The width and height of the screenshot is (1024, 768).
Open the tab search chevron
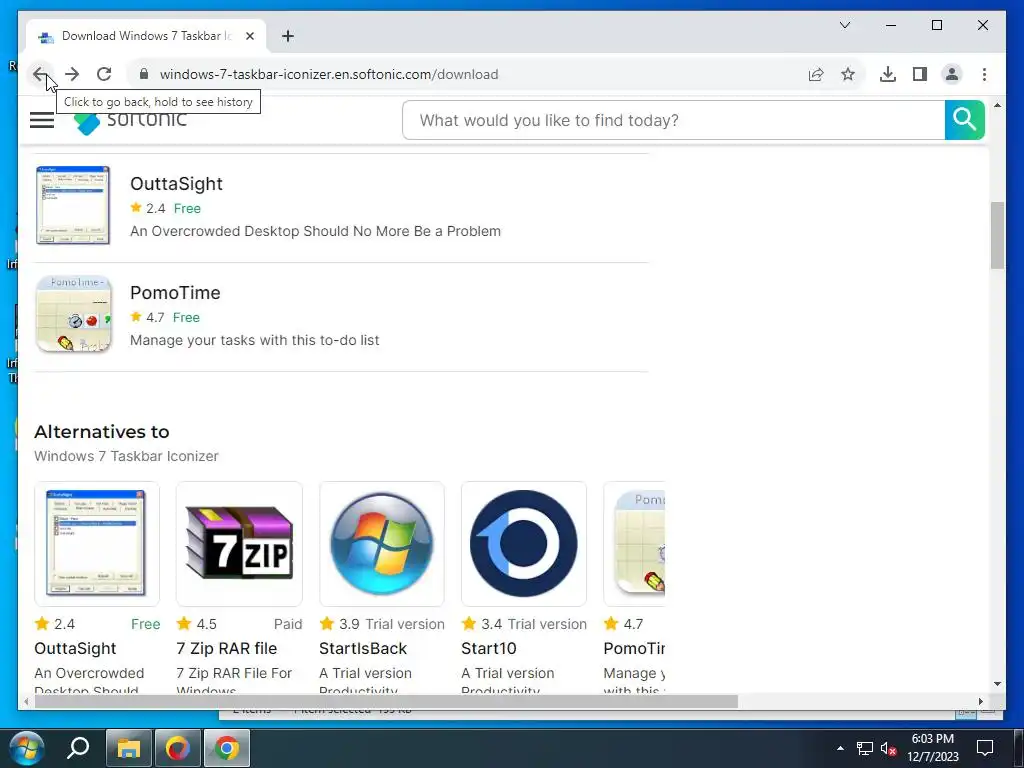[844, 25]
